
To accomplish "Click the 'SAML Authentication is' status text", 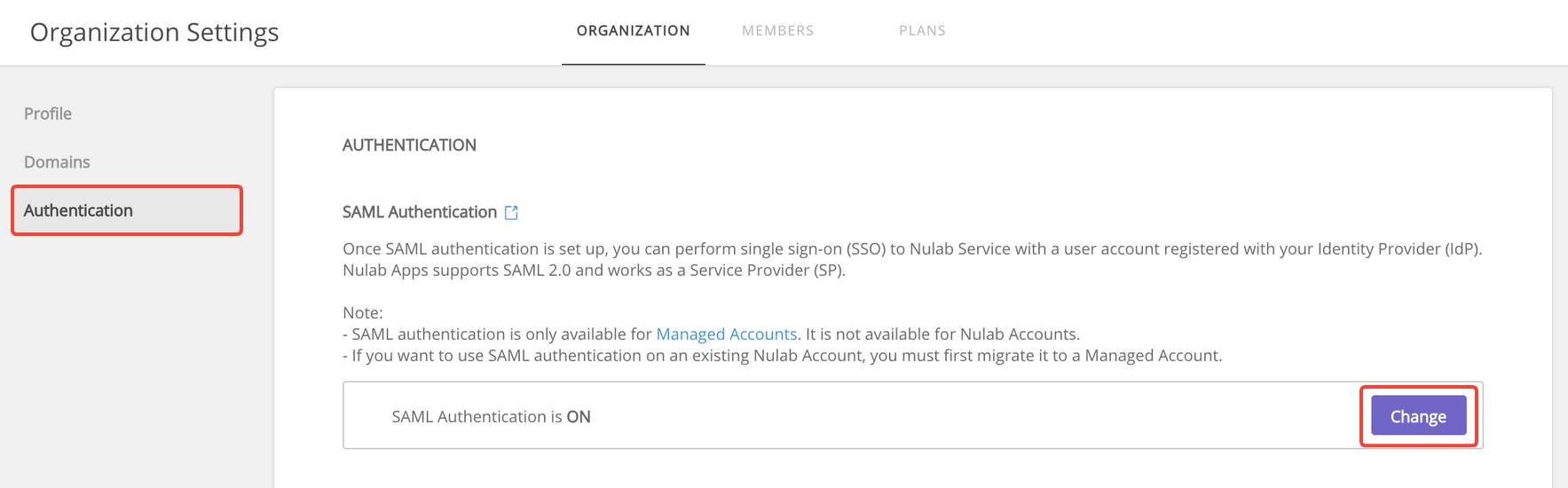I will coord(477,416).
